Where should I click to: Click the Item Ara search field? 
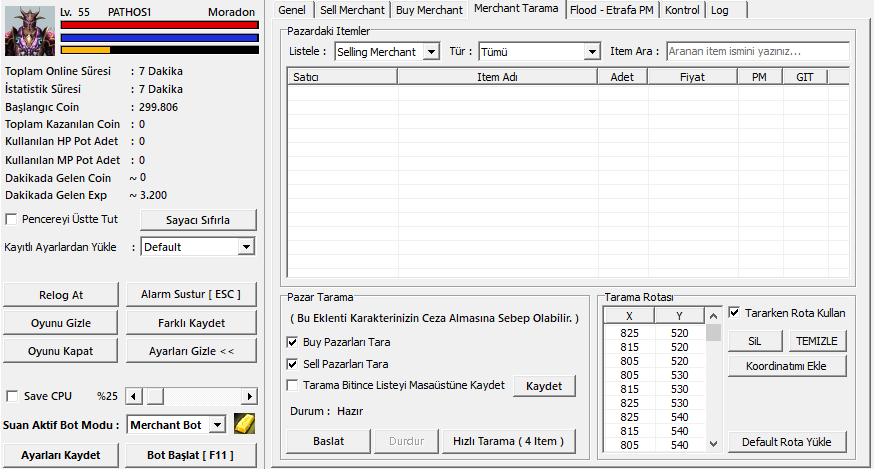757,51
